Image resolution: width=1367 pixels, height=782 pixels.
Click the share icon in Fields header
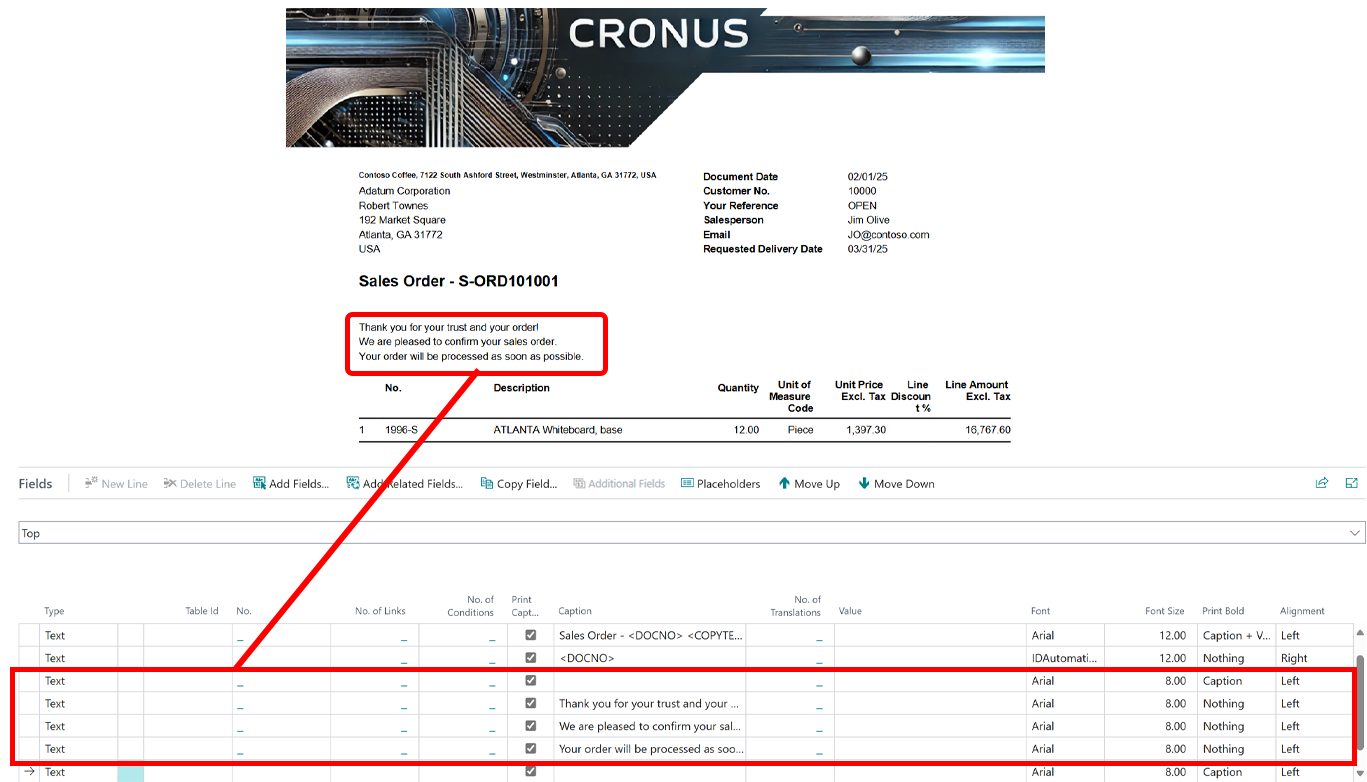[1322, 483]
